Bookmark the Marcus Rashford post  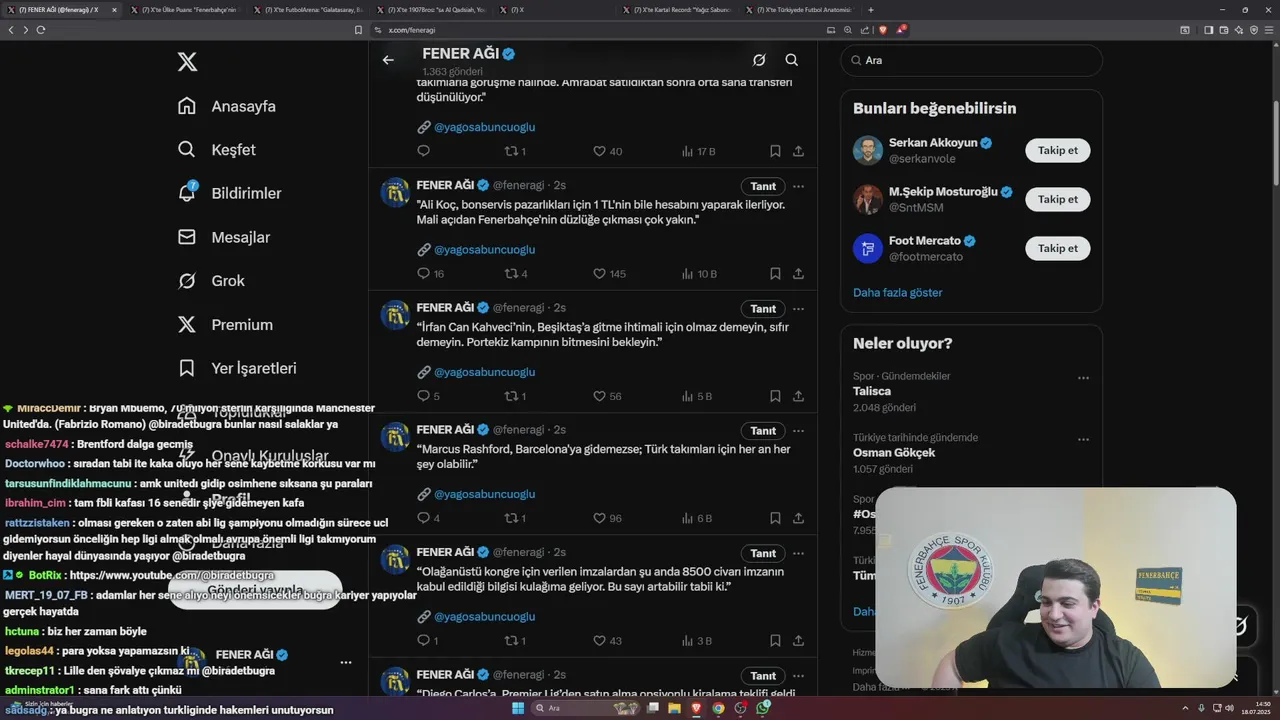pyautogui.click(x=775, y=518)
